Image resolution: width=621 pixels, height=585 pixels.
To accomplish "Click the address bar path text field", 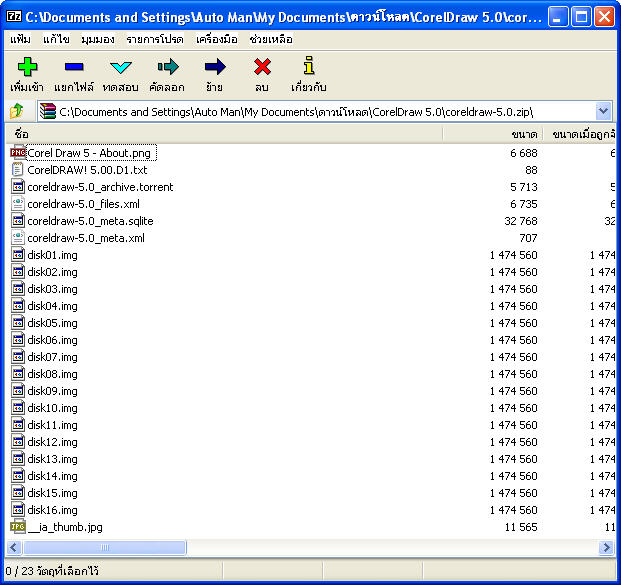I will tap(325, 112).
